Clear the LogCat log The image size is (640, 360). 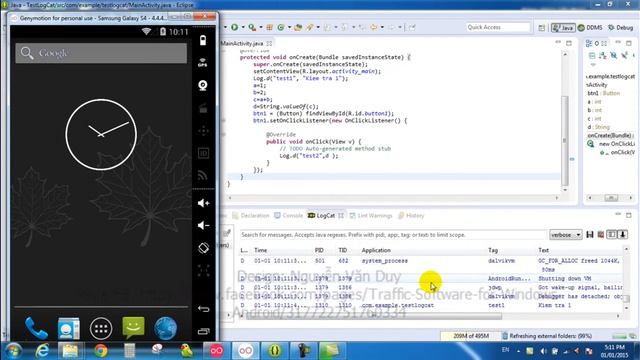pos(601,235)
